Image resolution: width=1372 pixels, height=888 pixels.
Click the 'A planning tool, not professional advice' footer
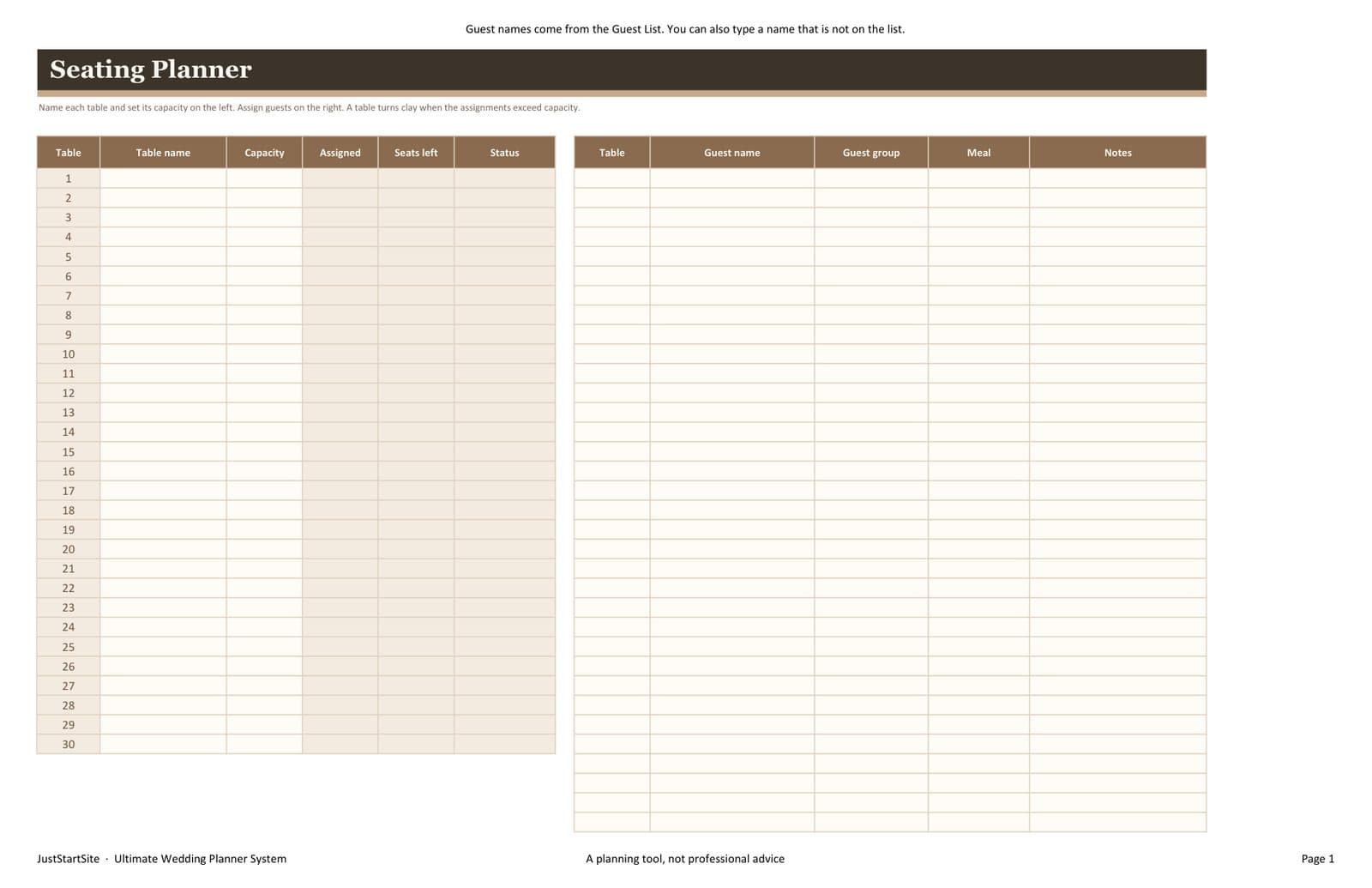coord(685,859)
